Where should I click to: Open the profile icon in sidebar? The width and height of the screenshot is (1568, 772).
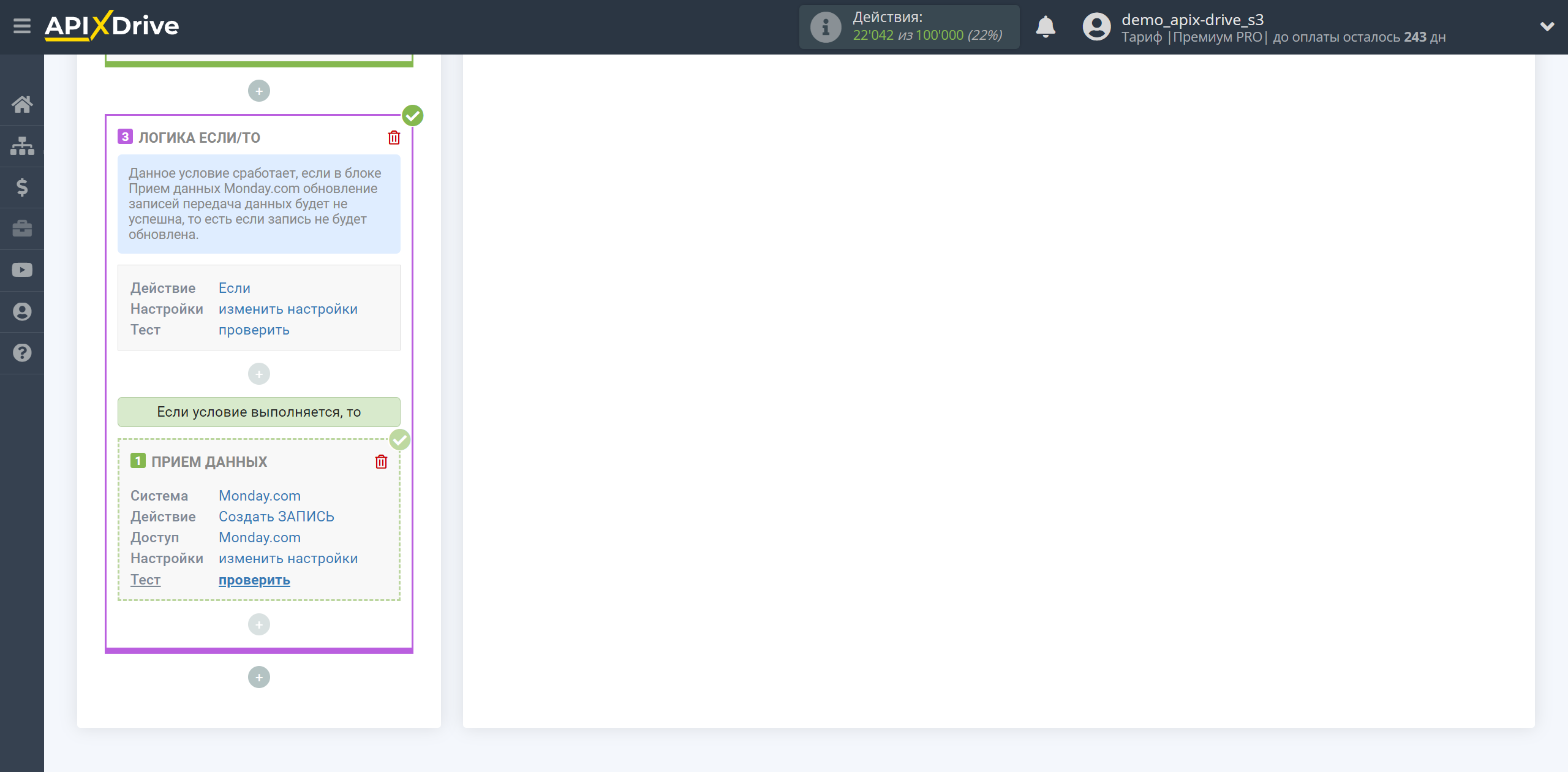click(22, 312)
